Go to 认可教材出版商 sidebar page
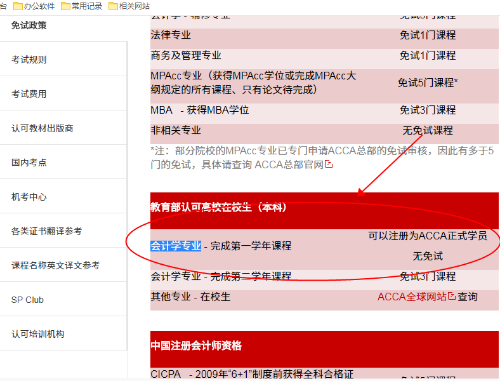The image size is (500, 381). 42,128
